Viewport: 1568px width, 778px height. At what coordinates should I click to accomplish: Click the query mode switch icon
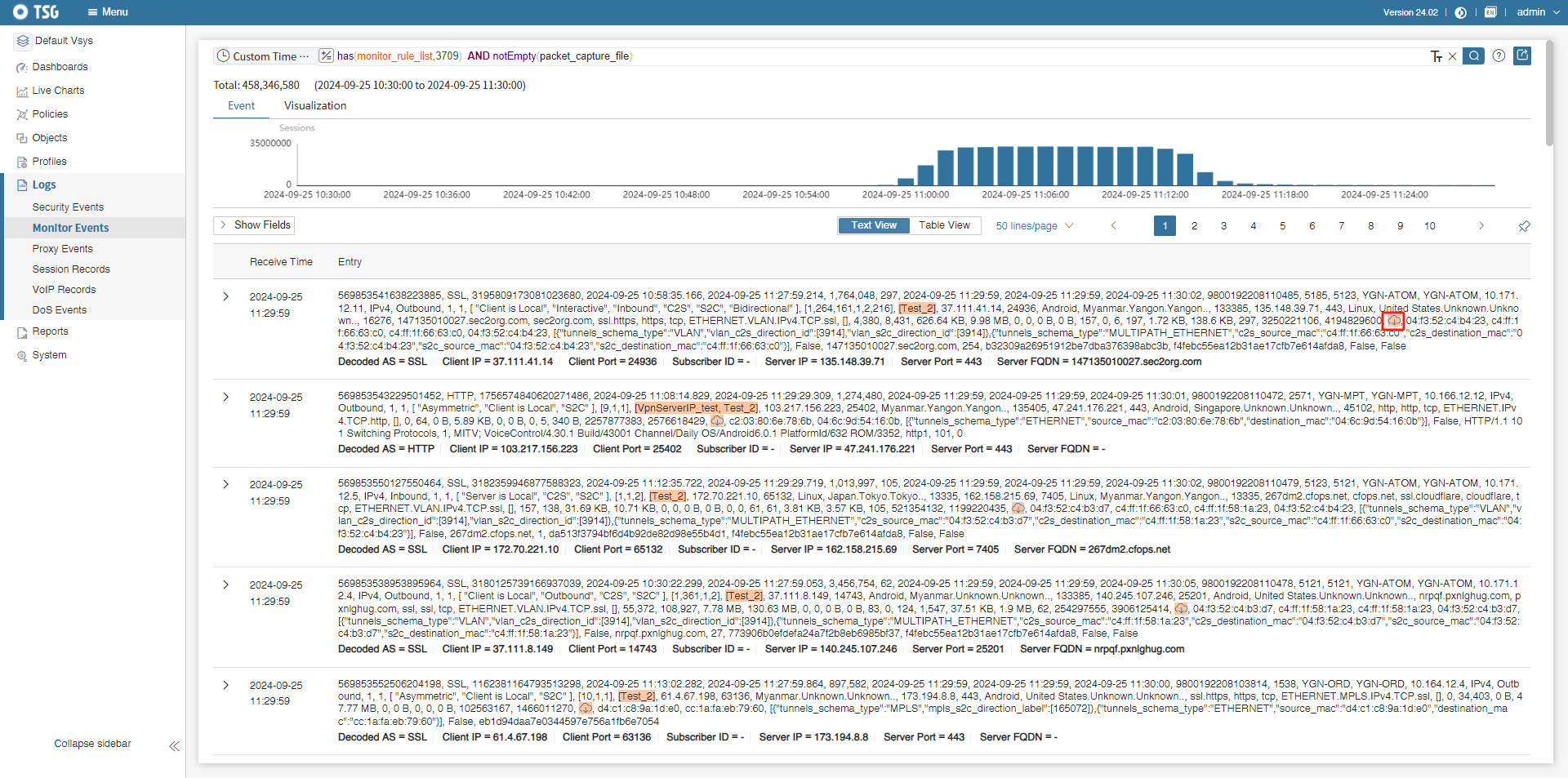[326, 56]
